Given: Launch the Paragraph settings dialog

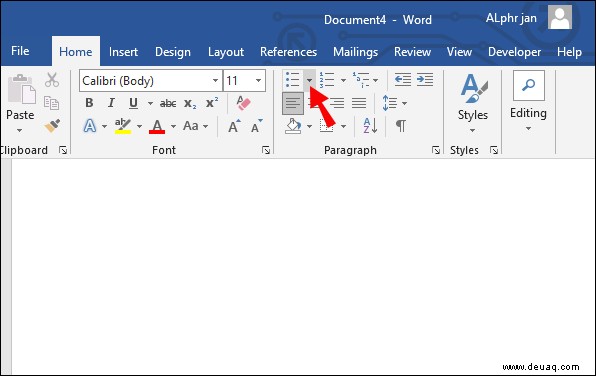Looking at the screenshot, I should click(436, 151).
